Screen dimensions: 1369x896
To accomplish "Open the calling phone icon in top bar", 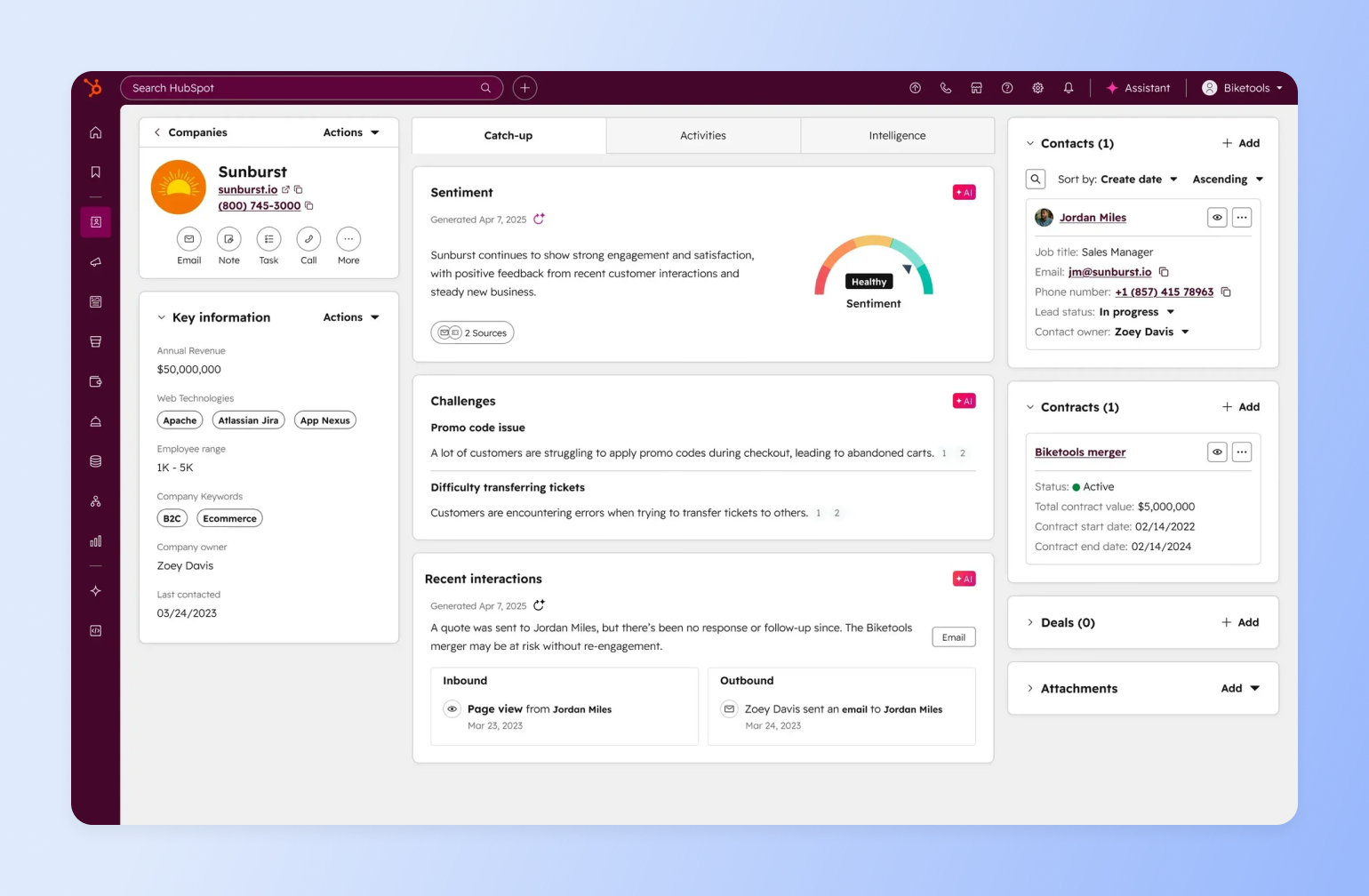I will (x=946, y=88).
